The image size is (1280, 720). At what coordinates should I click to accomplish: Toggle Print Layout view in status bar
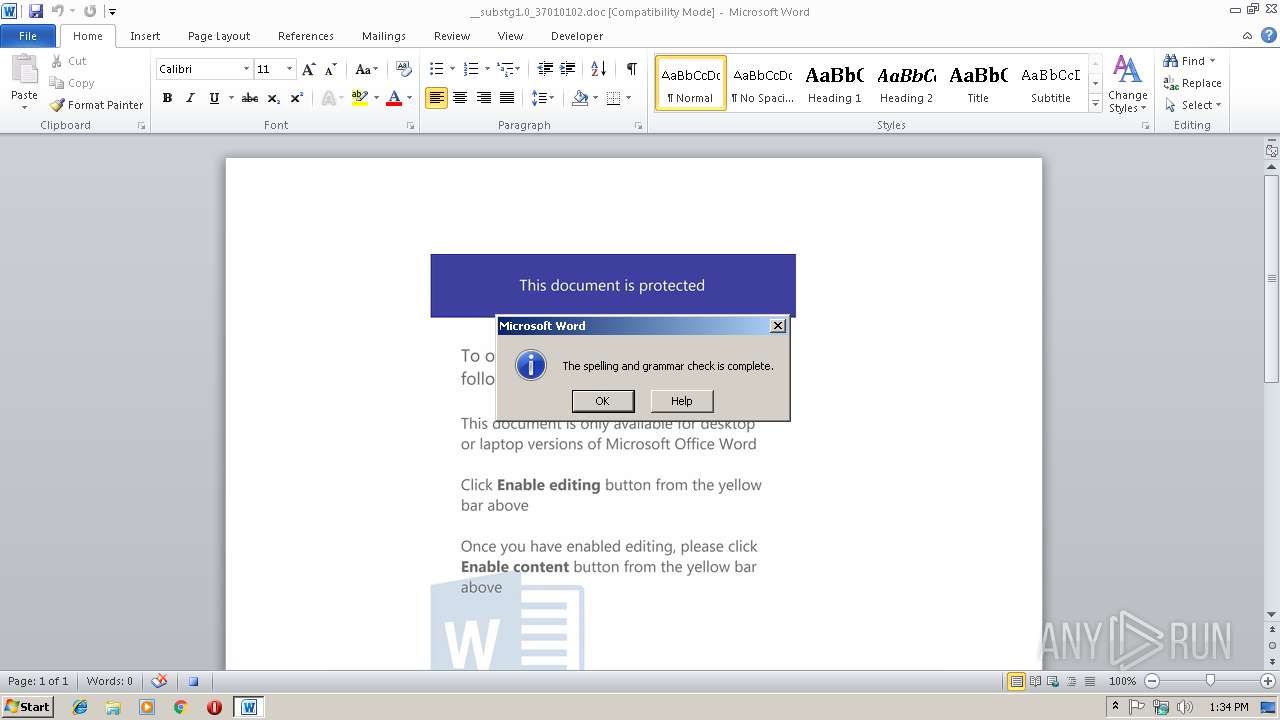click(1016, 681)
